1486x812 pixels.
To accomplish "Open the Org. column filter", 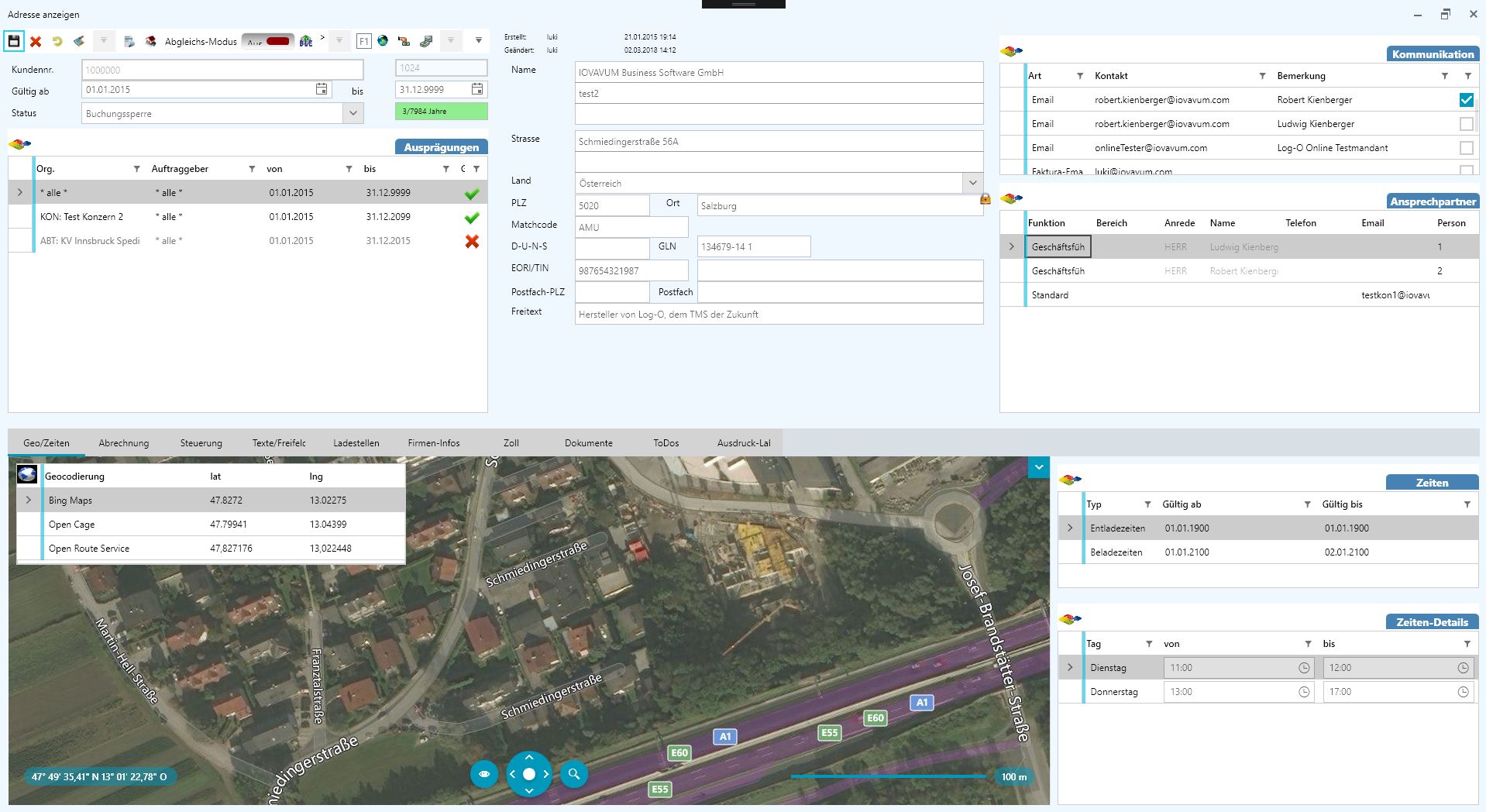I will click(137, 169).
